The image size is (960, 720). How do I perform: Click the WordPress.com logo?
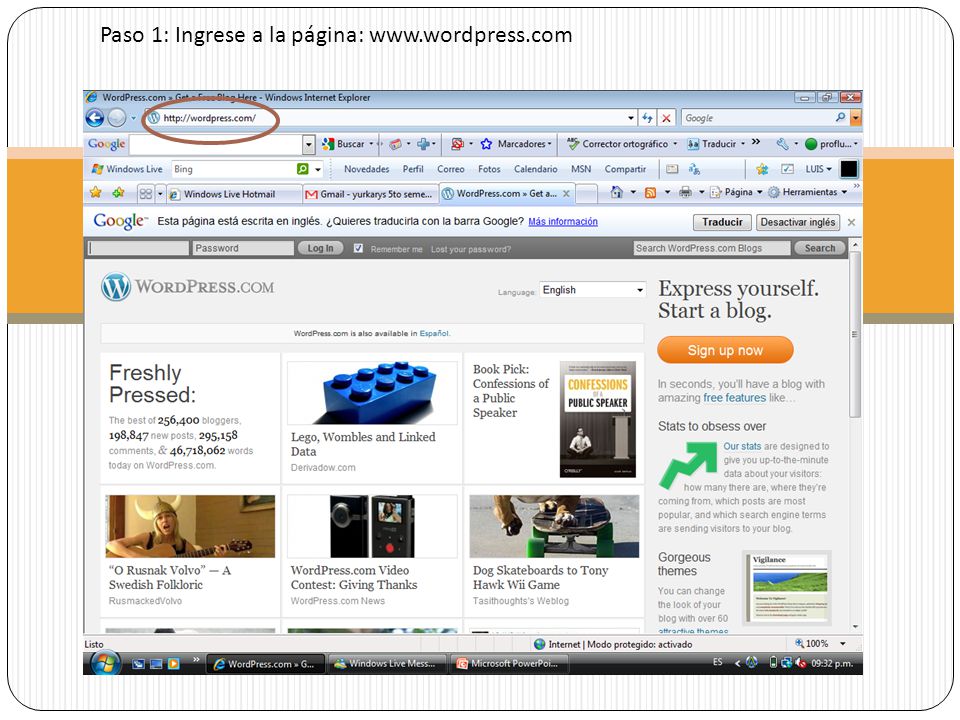click(188, 287)
